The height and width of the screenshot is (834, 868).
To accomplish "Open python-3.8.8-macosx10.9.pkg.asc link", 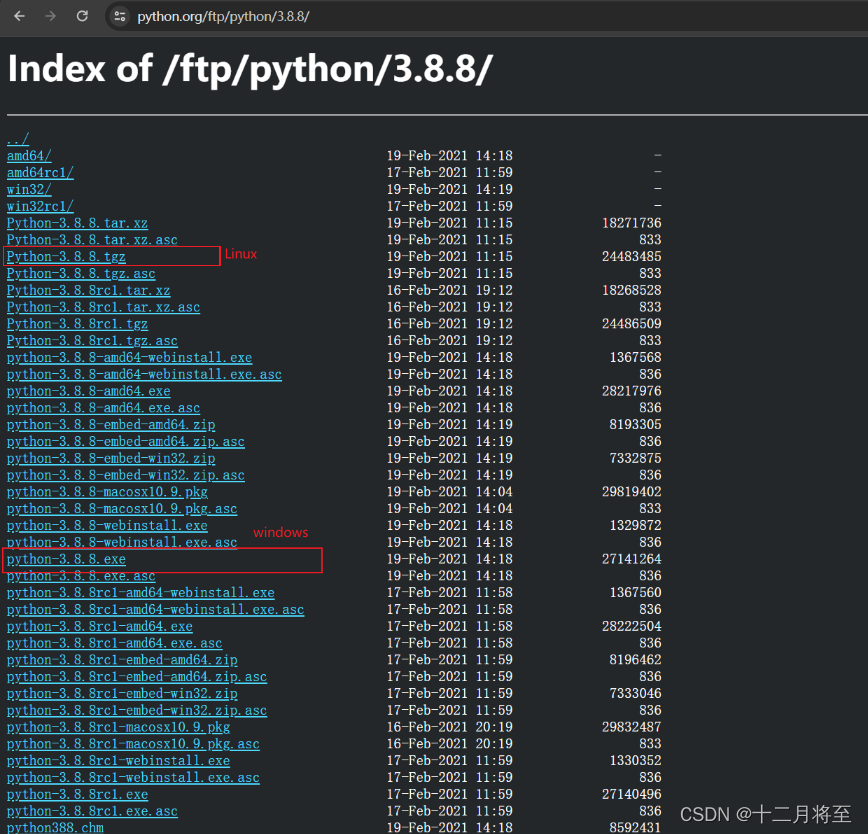I will pyautogui.click(x=122, y=509).
